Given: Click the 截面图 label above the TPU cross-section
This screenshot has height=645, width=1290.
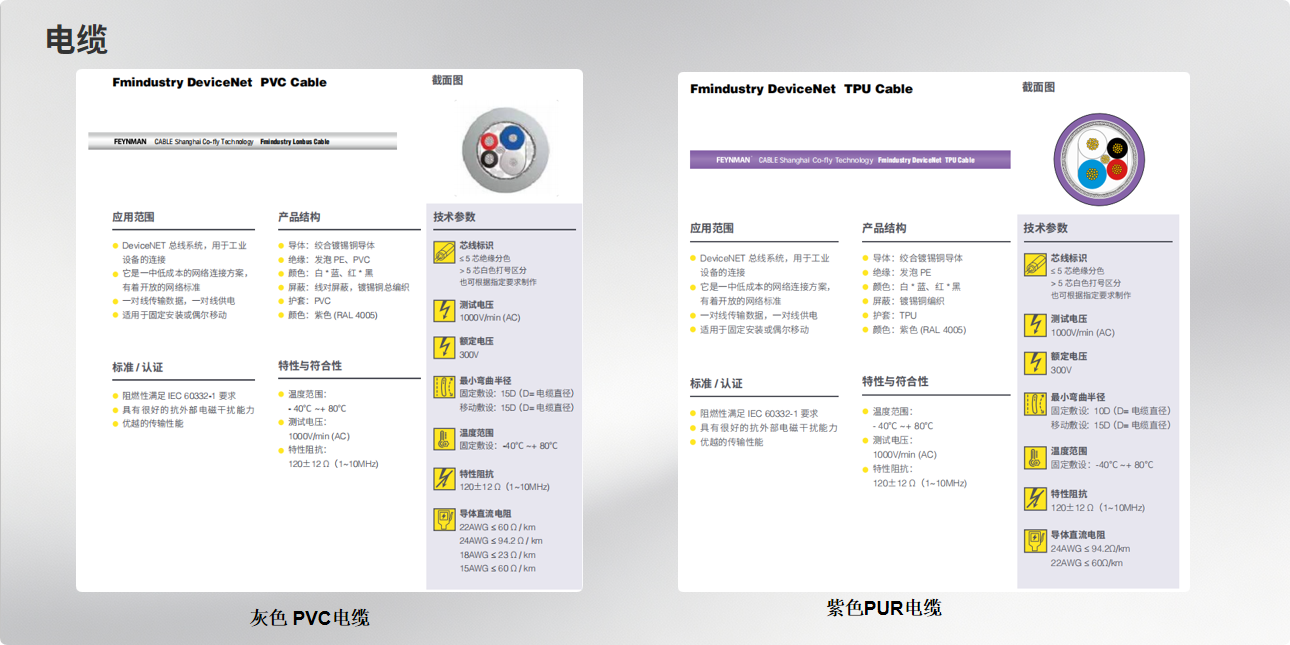Looking at the screenshot, I should [1038, 87].
